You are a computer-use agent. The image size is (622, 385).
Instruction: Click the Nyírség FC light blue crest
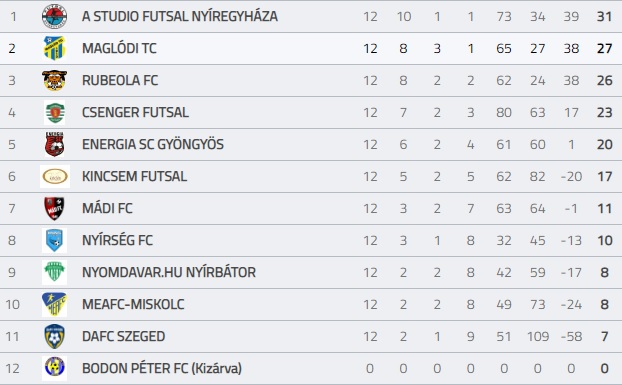[54, 240]
